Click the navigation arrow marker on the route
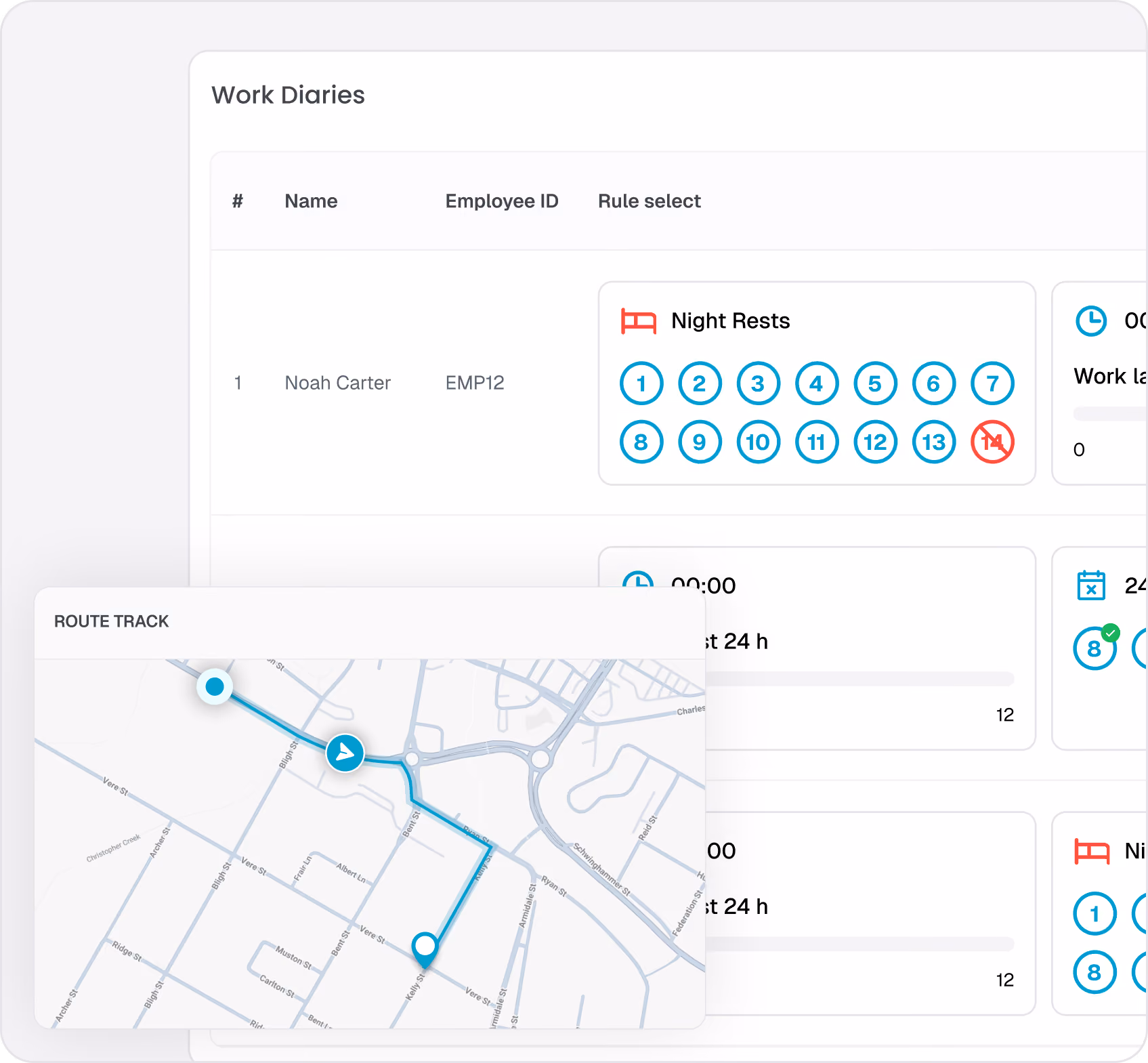The height and width of the screenshot is (1063, 1148). pyautogui.click(x=345, y=753)
